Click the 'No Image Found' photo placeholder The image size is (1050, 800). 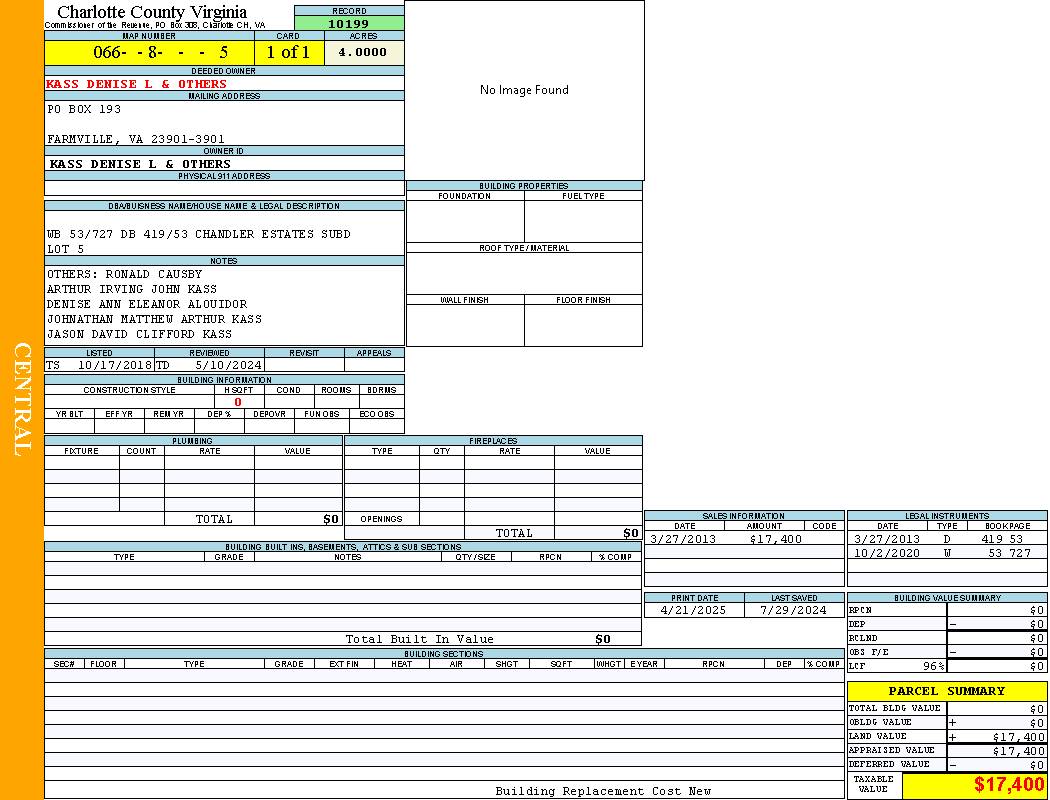tap(524, 90)
